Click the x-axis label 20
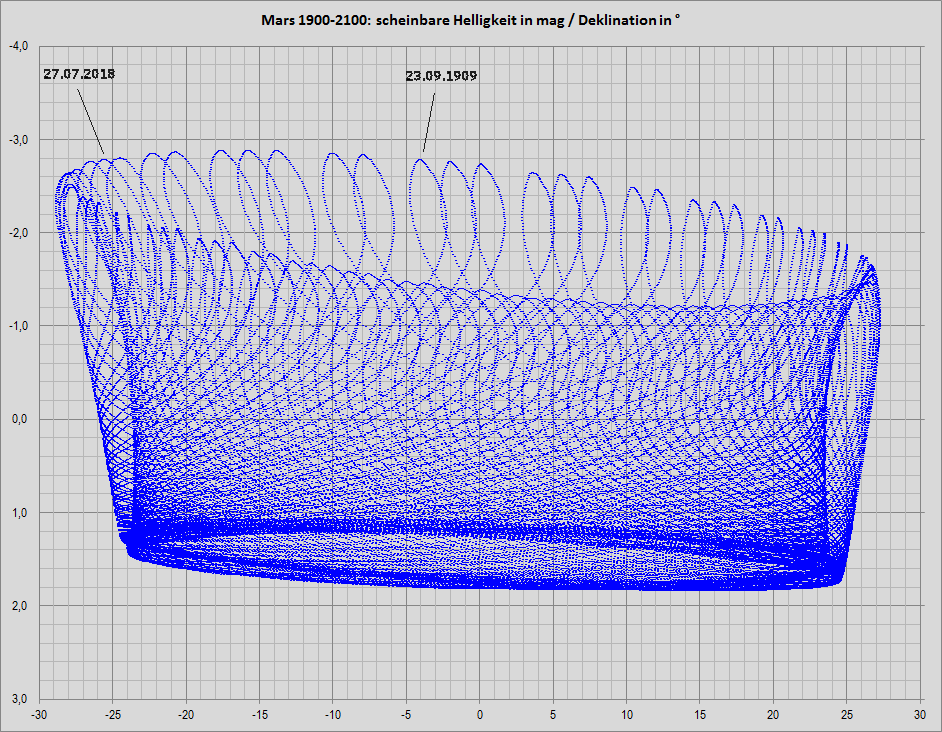 773,715
